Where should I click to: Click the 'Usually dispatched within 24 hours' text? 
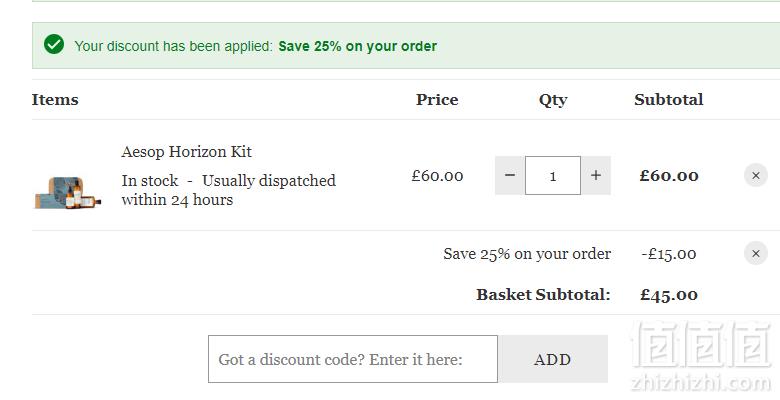coord(228,190)
